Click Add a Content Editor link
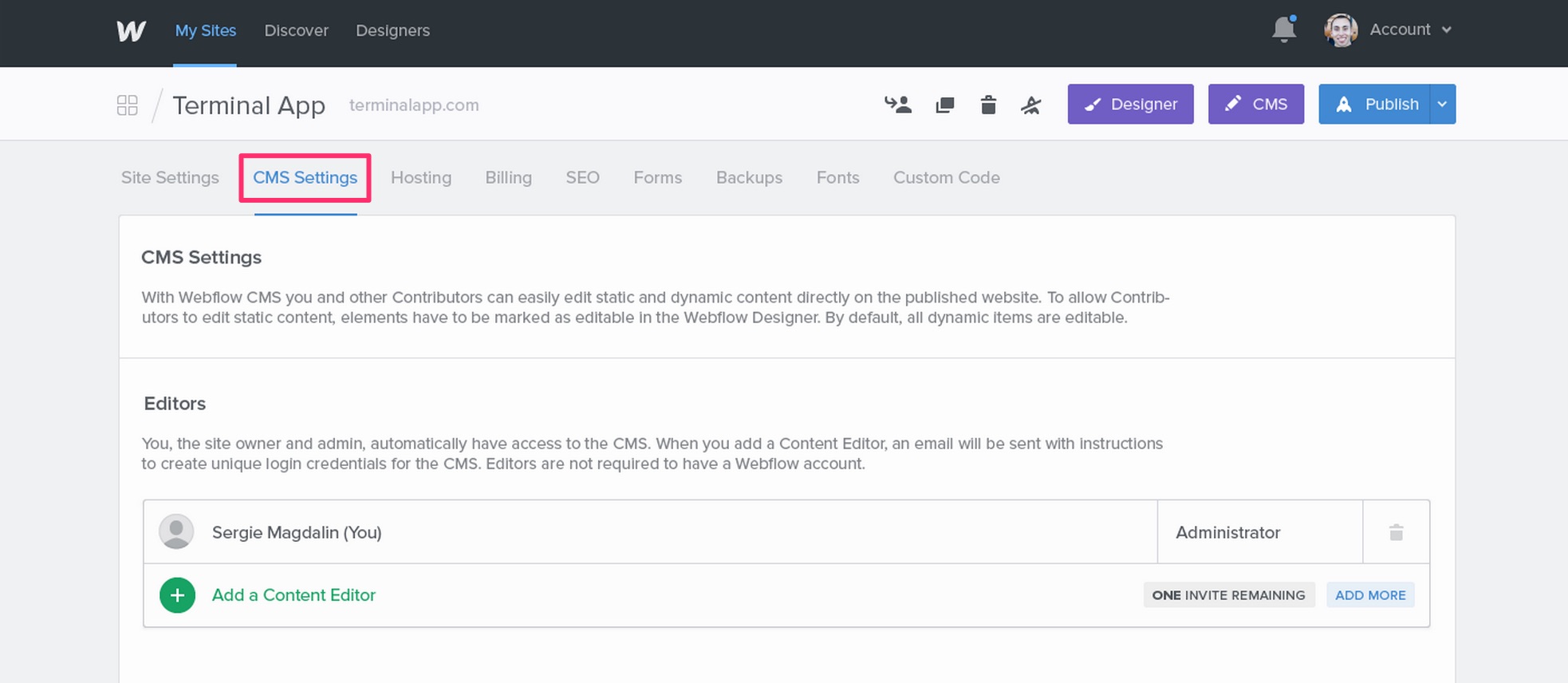The width and height of the screenshot is (1568, 683). coord(294,595)
